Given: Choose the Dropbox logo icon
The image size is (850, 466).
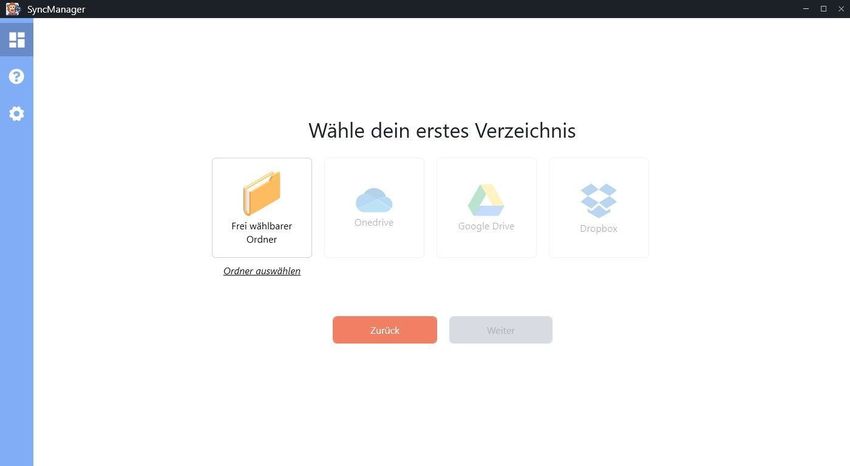Looking at the screenshot, I should click(x=598, y=200).
